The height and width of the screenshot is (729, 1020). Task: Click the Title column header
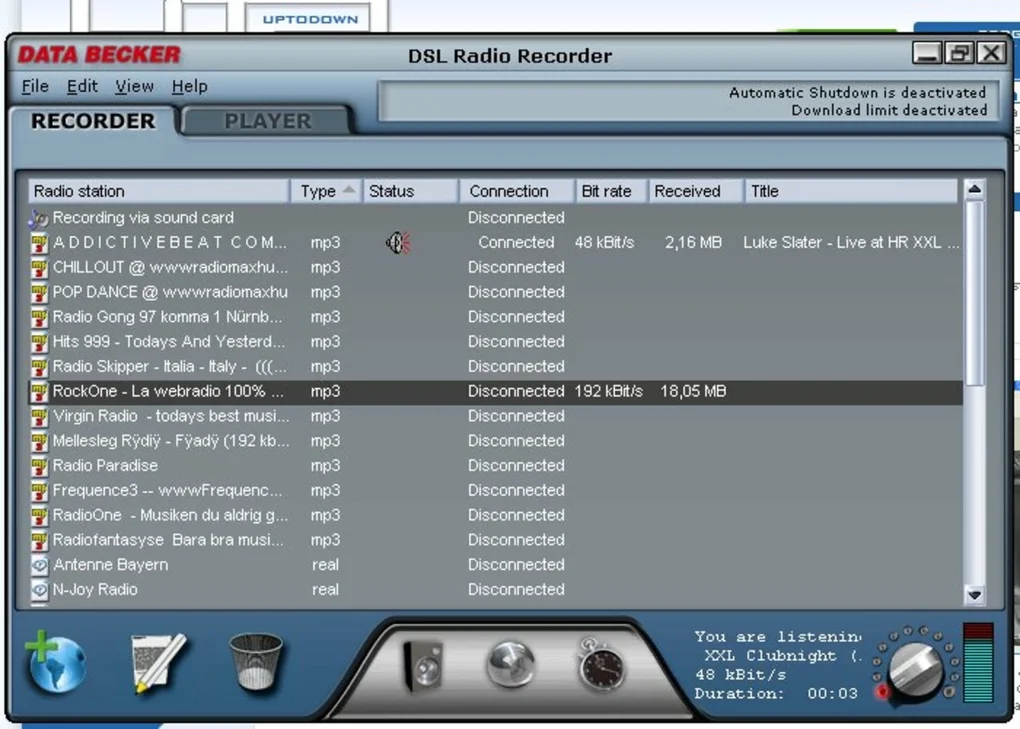851,191
